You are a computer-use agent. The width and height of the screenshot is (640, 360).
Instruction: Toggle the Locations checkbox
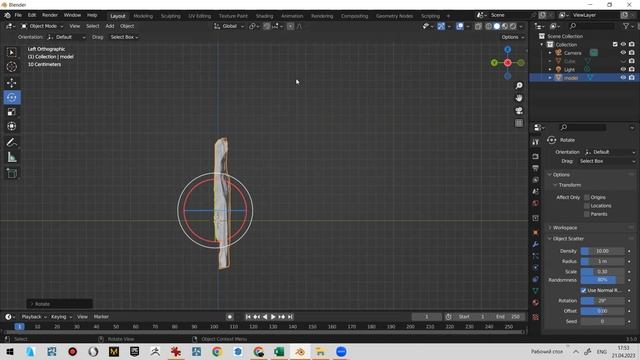587,206
